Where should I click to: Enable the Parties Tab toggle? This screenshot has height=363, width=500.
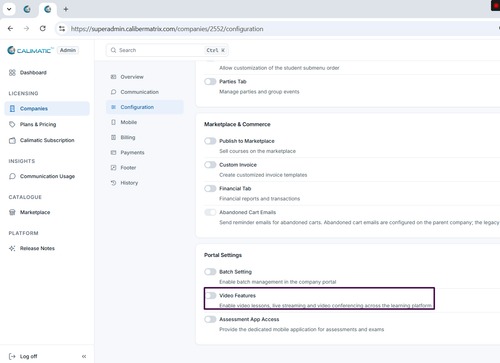(x=210, y=82)
